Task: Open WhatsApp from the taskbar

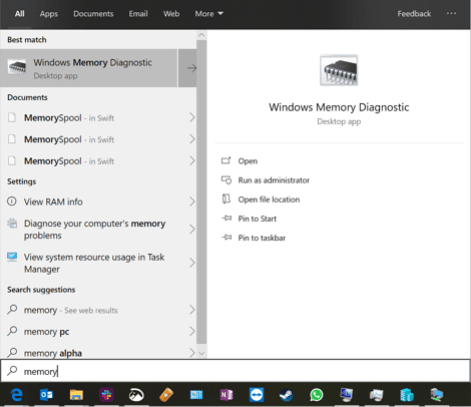Action: click(x=316, y=395)
